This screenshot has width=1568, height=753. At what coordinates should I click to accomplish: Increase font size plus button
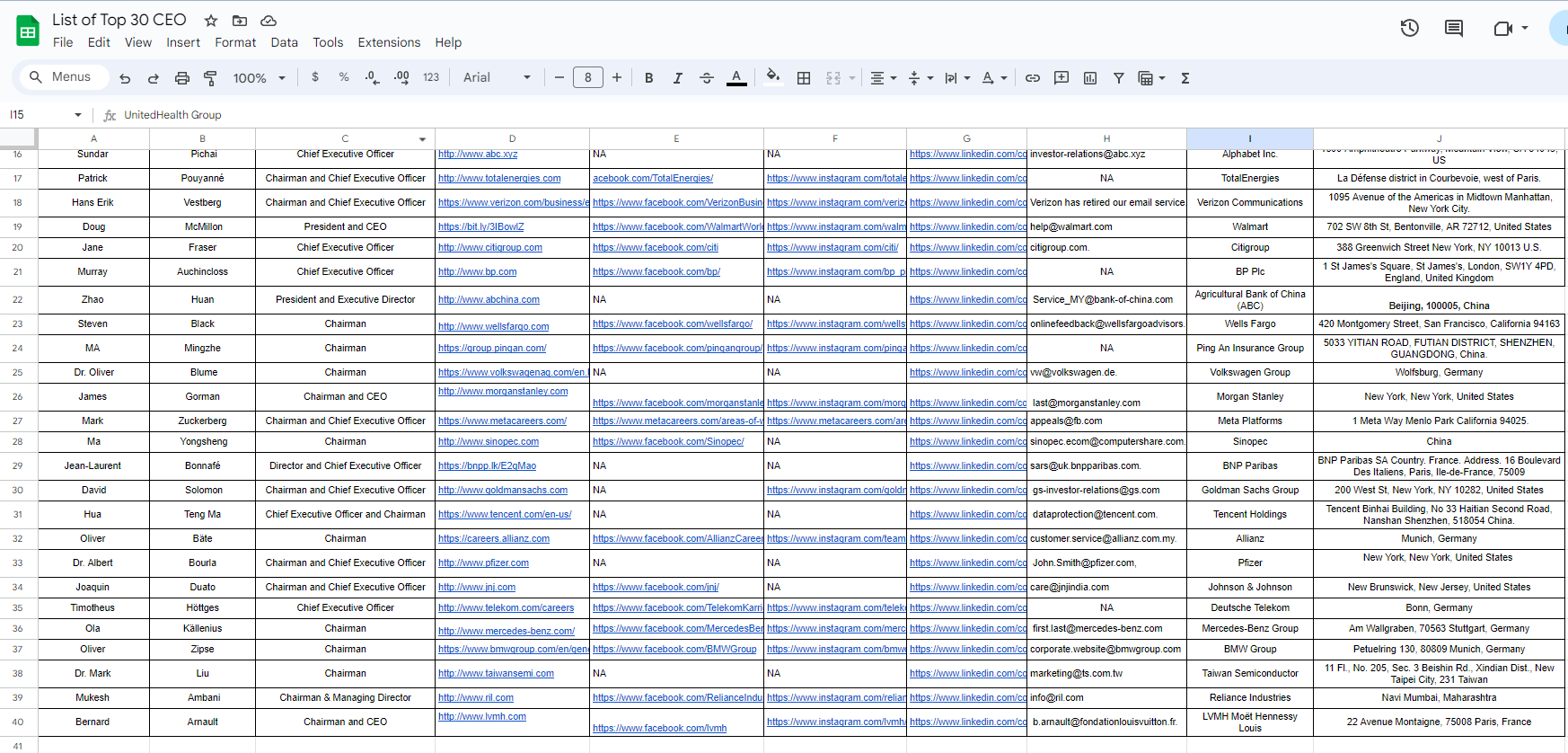(617, 78)
